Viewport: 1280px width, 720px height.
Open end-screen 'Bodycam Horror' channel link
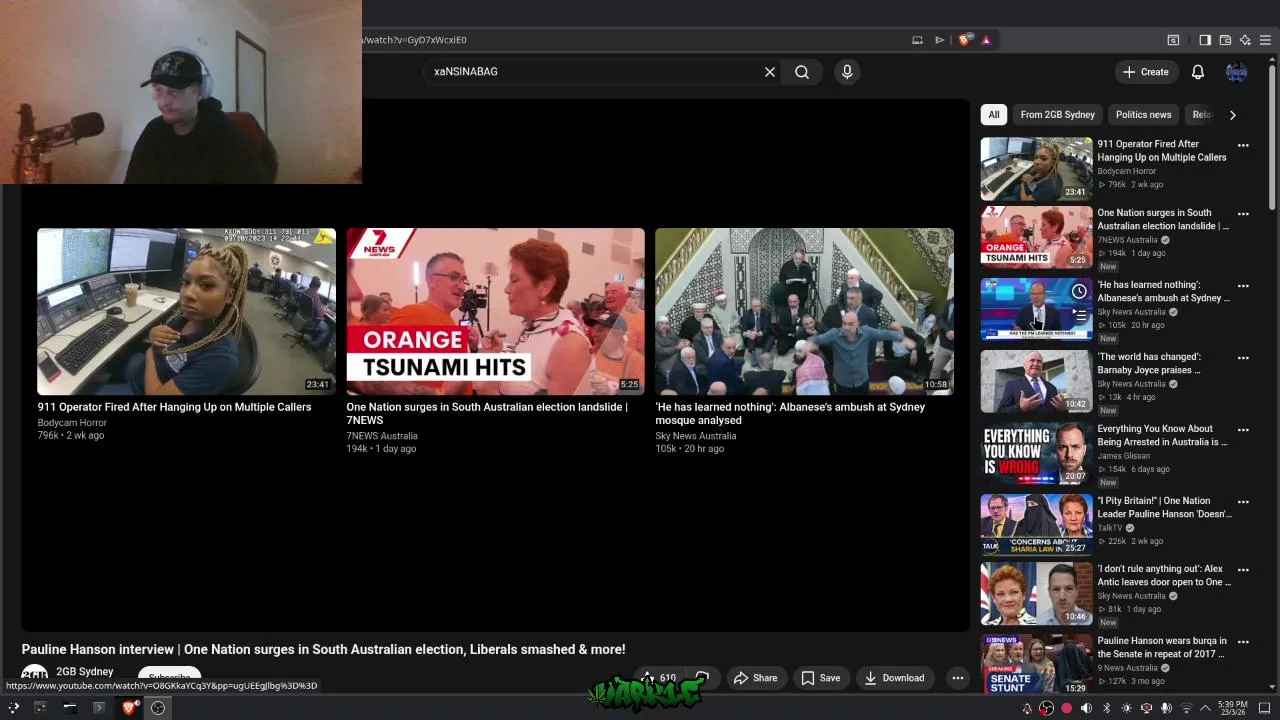click(72, 423)
